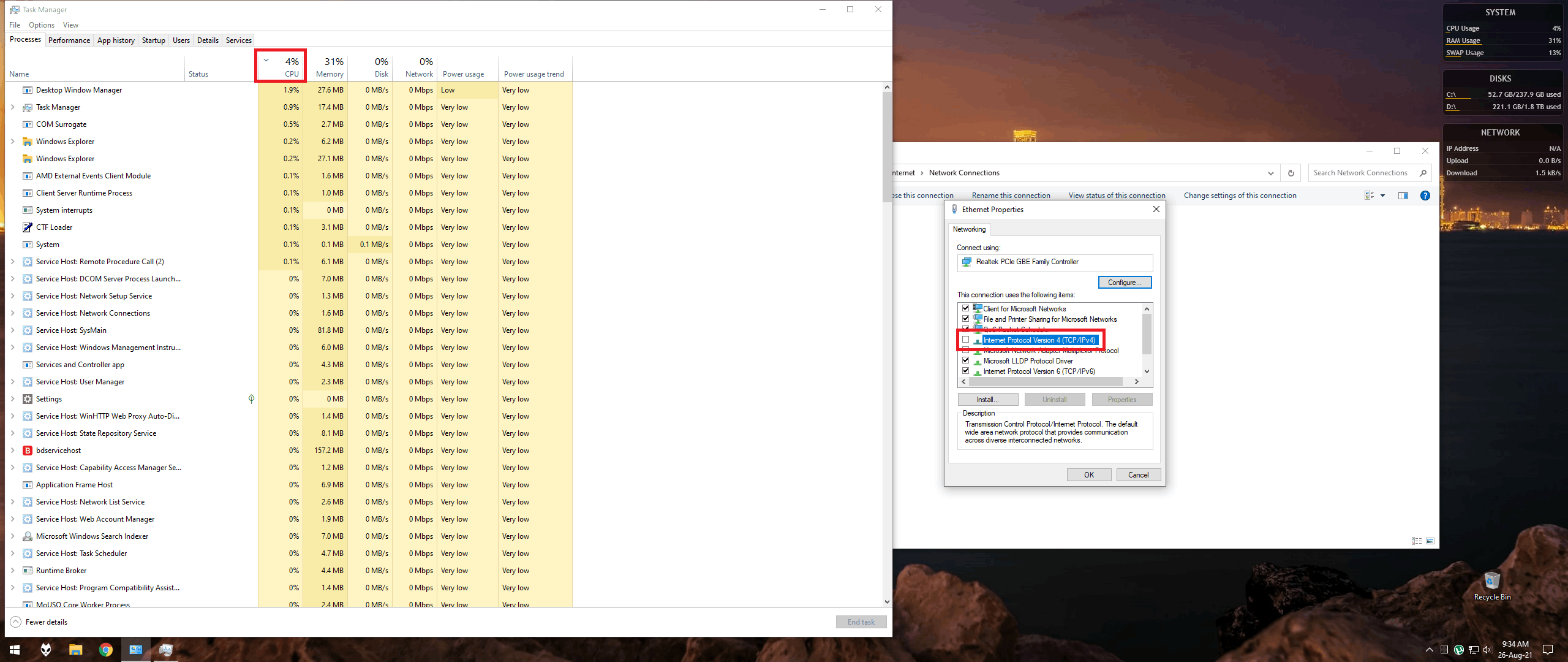The width and height of the screenshot is (1568, 662).
Task: Open File Explorer from the taskbar
Action: tap(75, 650)
